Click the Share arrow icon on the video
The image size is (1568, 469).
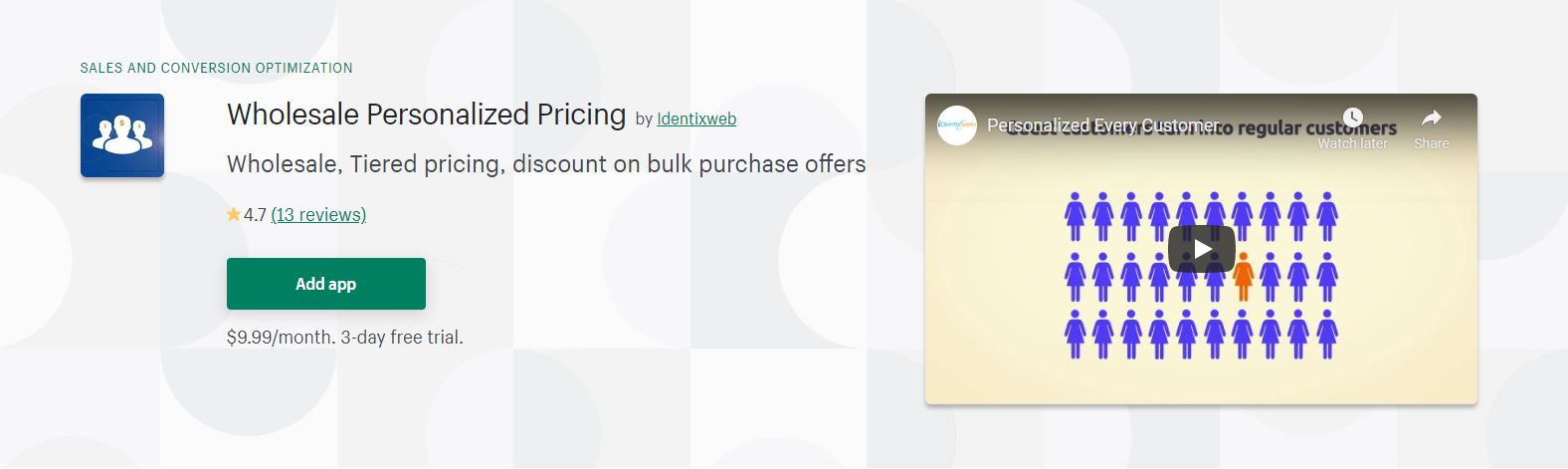(x=1432, y=118)
